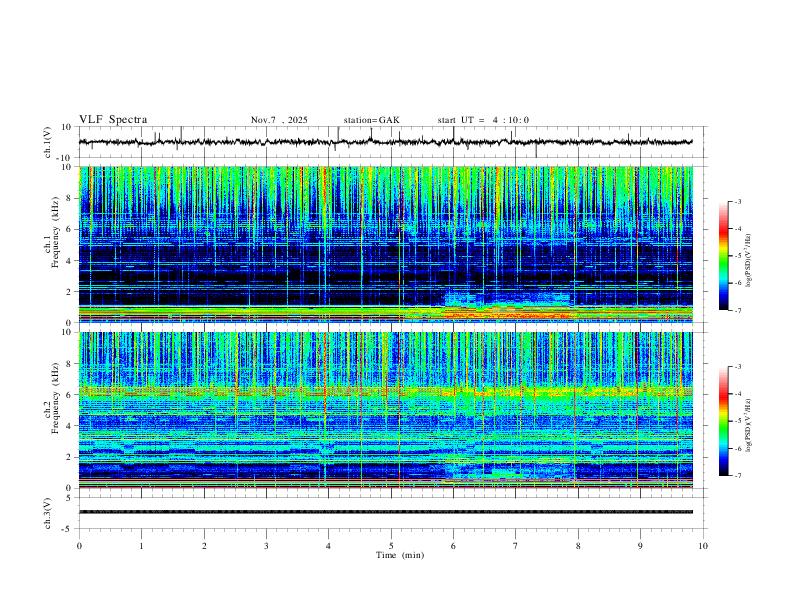This screenshot has width=792, height=612.
Task: Click the "Time (min)" axis title
Action: click(400, 555)
